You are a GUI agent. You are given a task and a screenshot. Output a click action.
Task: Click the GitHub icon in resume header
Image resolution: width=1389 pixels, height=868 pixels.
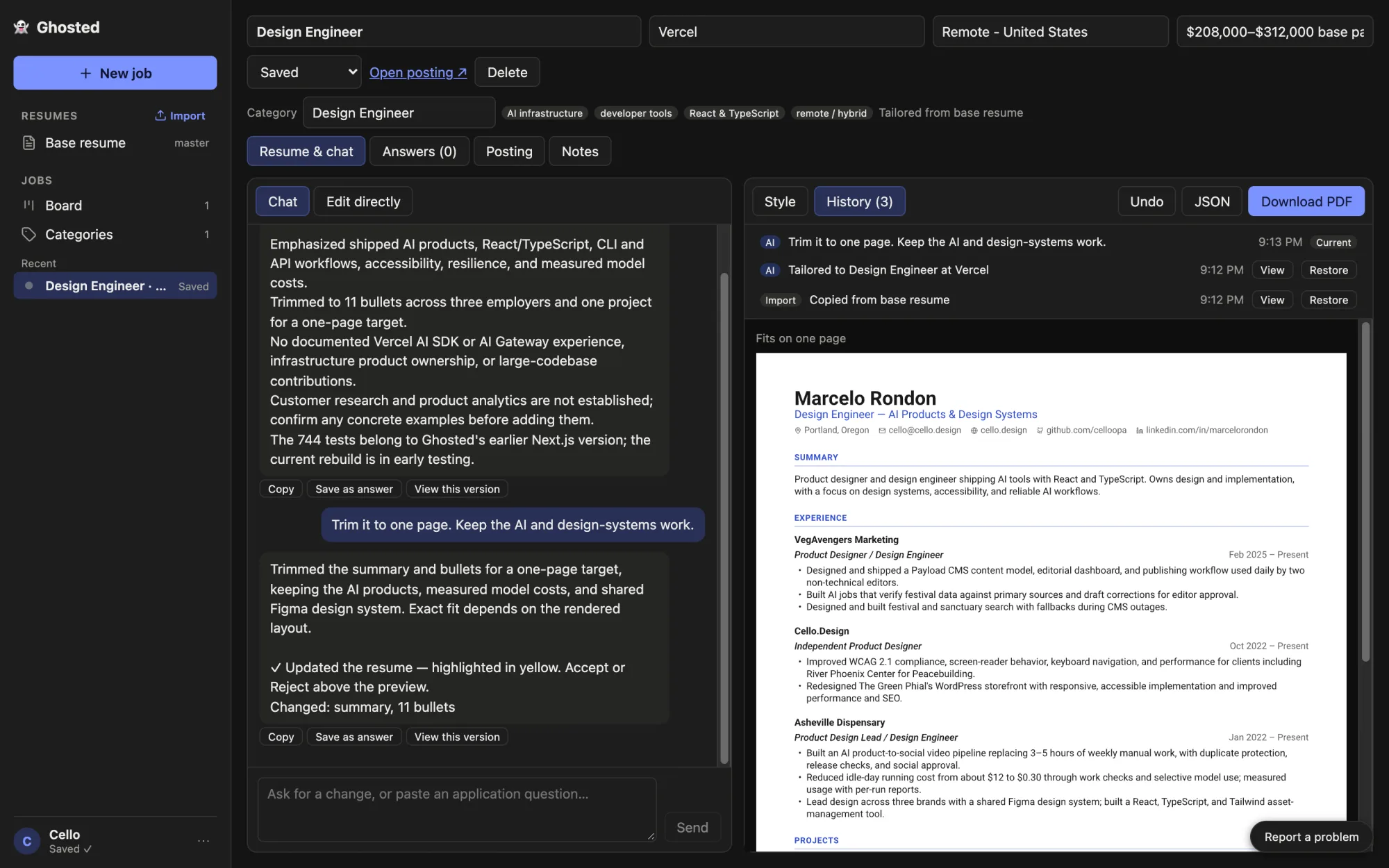point(1040,431)
